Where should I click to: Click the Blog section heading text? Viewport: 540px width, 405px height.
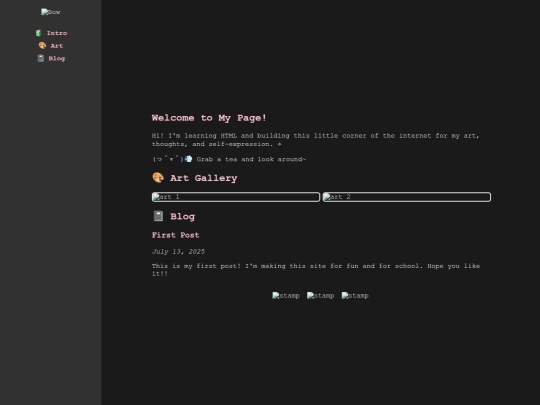(183, 217)
